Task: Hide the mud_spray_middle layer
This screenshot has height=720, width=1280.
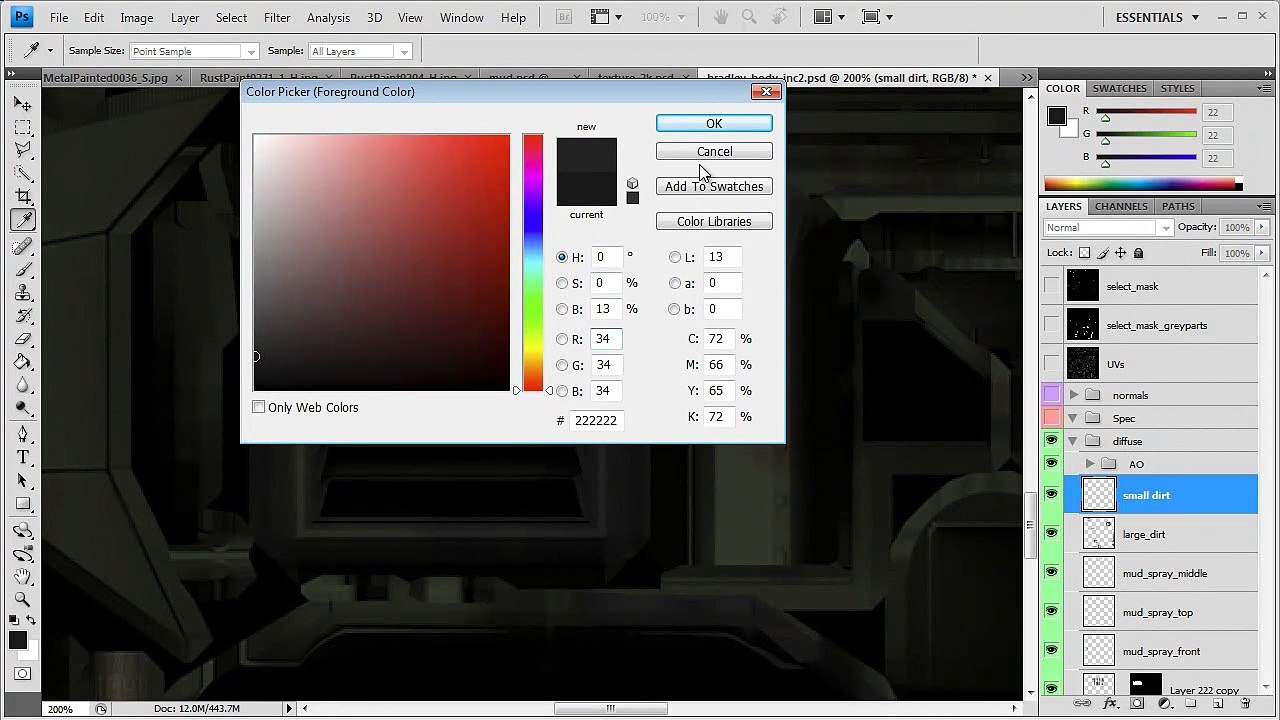Action: pyautogui.click(x=1051, y=573)
